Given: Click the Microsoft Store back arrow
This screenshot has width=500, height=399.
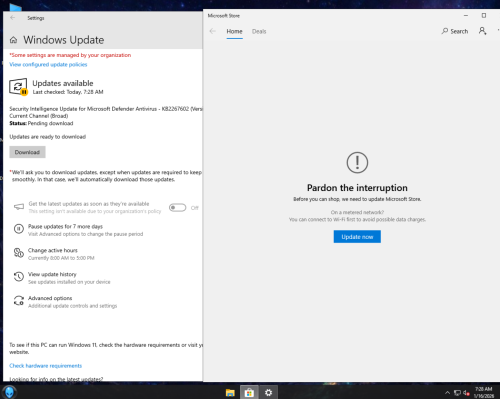Looking at the screenshot, I should (213, 31).
